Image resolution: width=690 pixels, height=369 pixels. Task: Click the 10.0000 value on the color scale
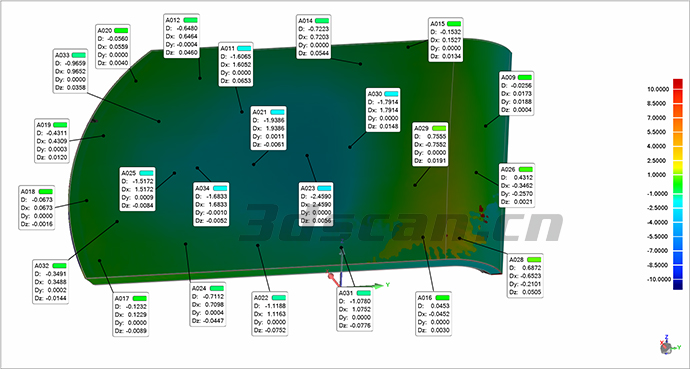pos(657,89)
